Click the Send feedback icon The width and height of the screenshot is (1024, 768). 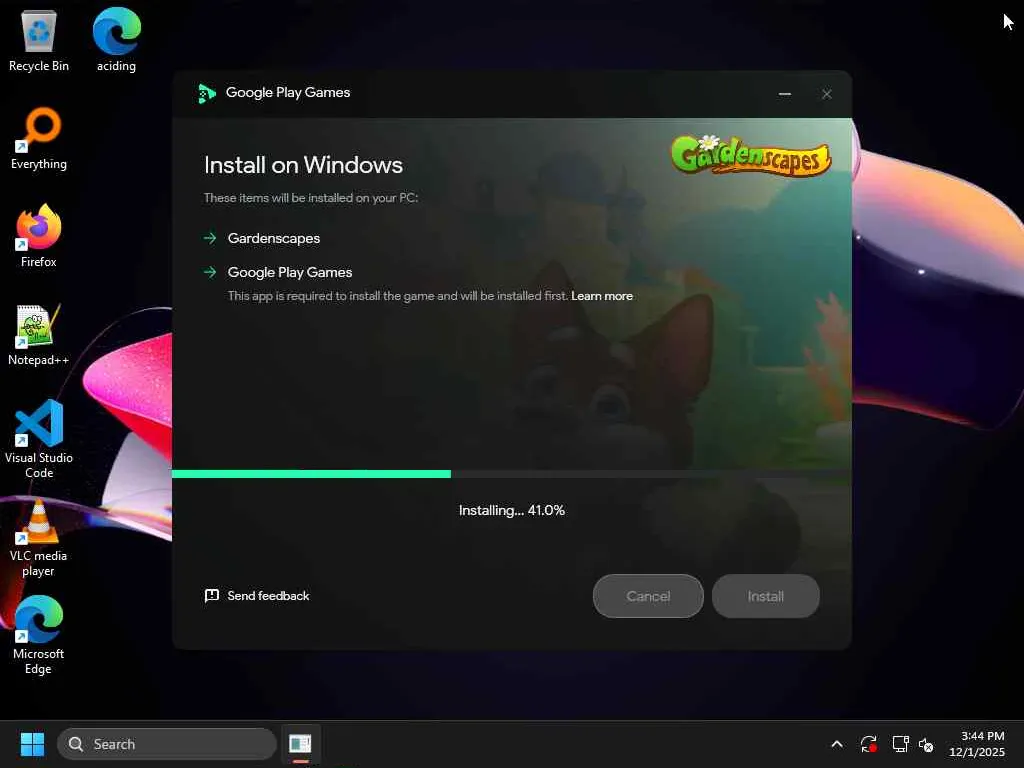point(212,596)
